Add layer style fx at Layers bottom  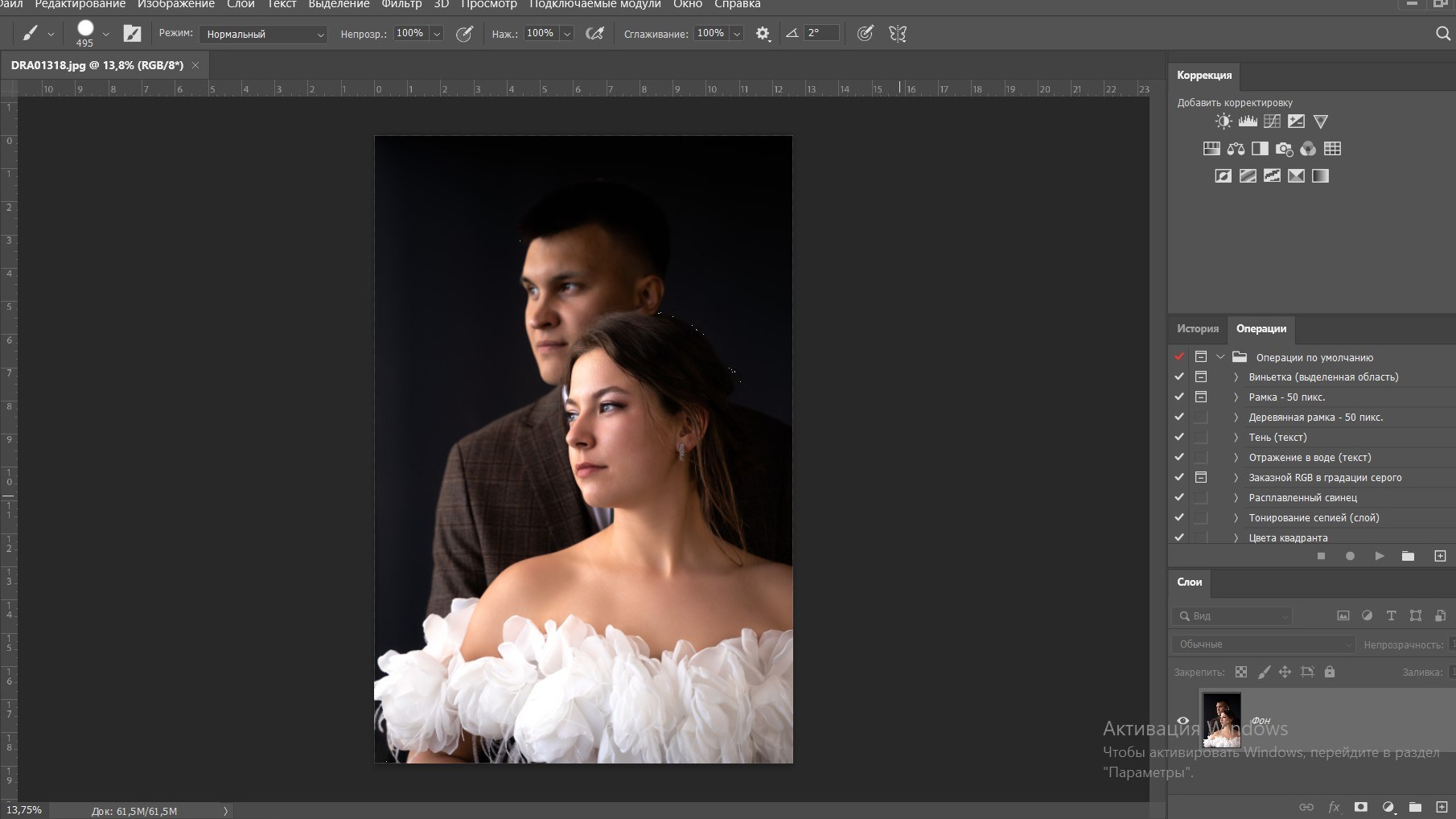coord(1334,807)
